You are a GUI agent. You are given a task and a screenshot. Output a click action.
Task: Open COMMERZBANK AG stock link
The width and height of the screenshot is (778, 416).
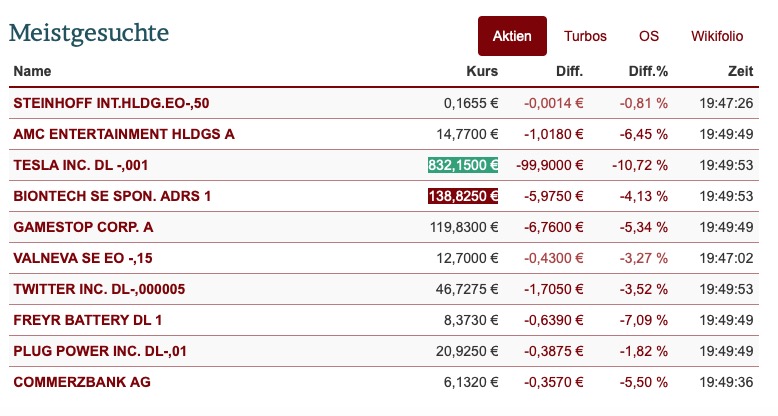pos(82,382)
